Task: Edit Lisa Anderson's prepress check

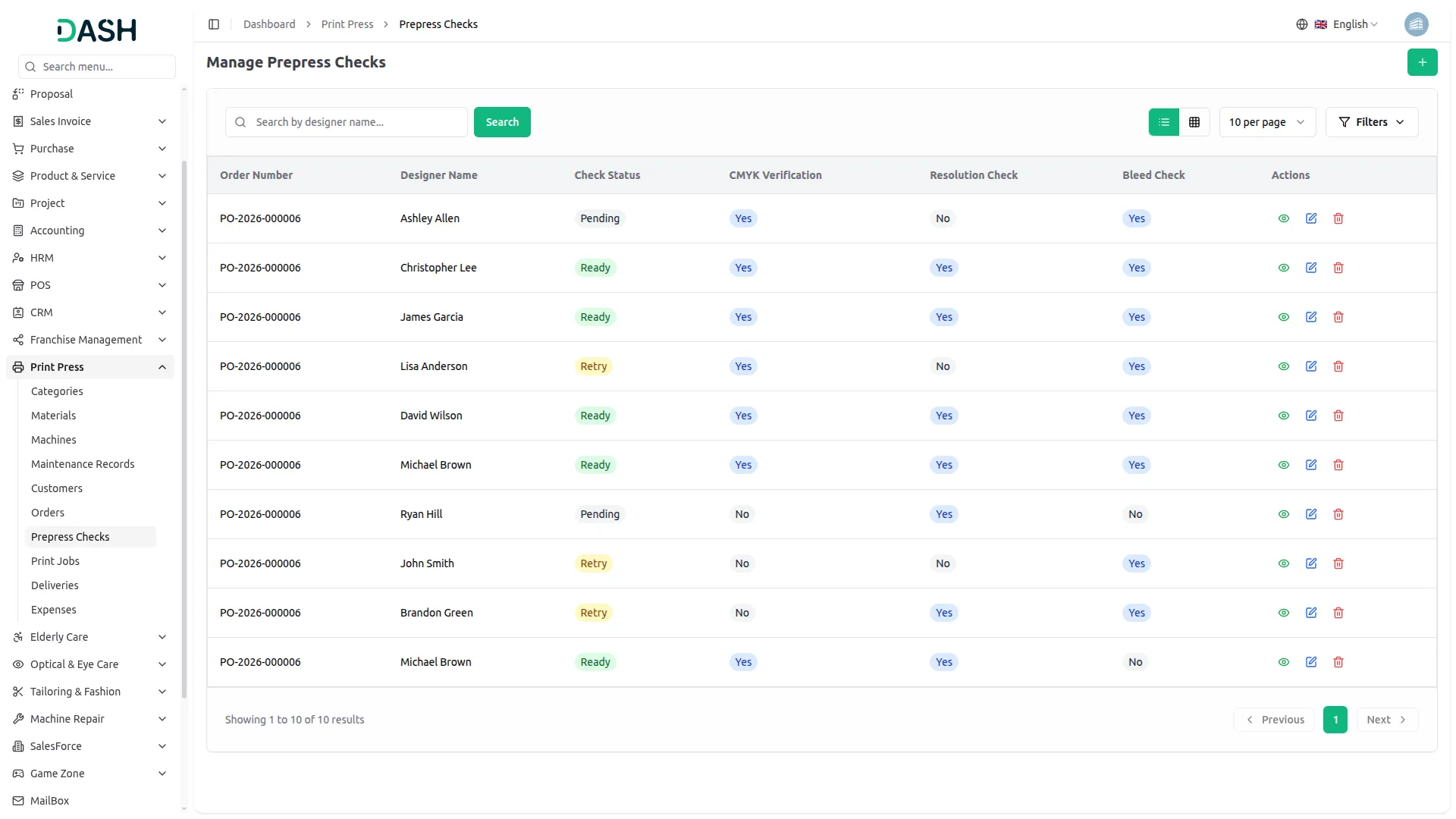Action: tap(1310, 366)
